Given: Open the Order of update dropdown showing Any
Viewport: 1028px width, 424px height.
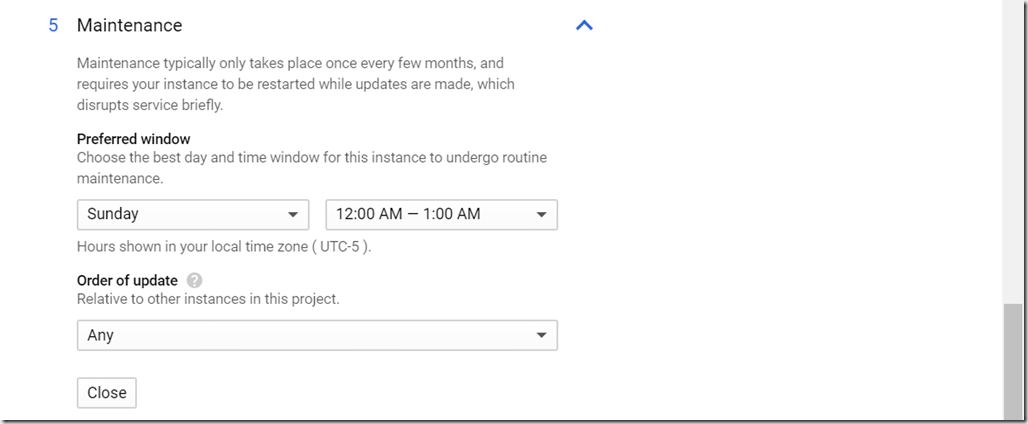Looking at the screenshot, I should 317,335.
